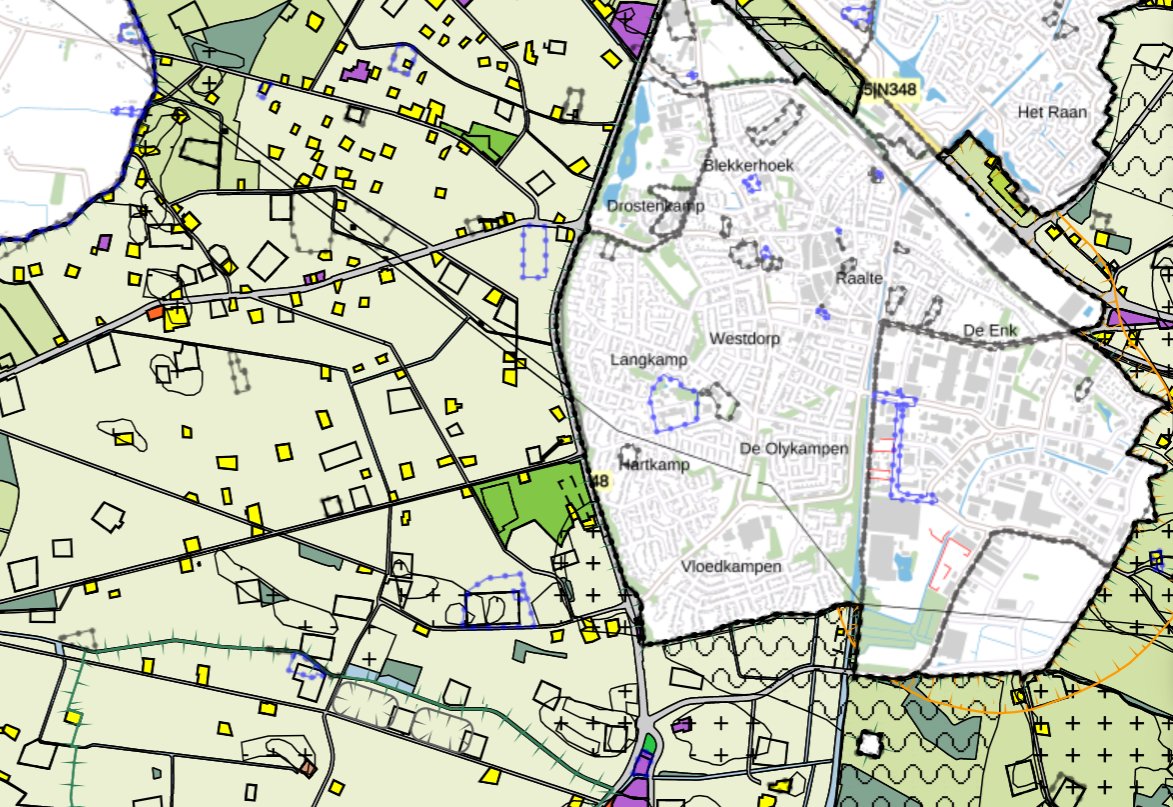
Task: Select the orange parcel on the western road
Action: pos(155,312)
